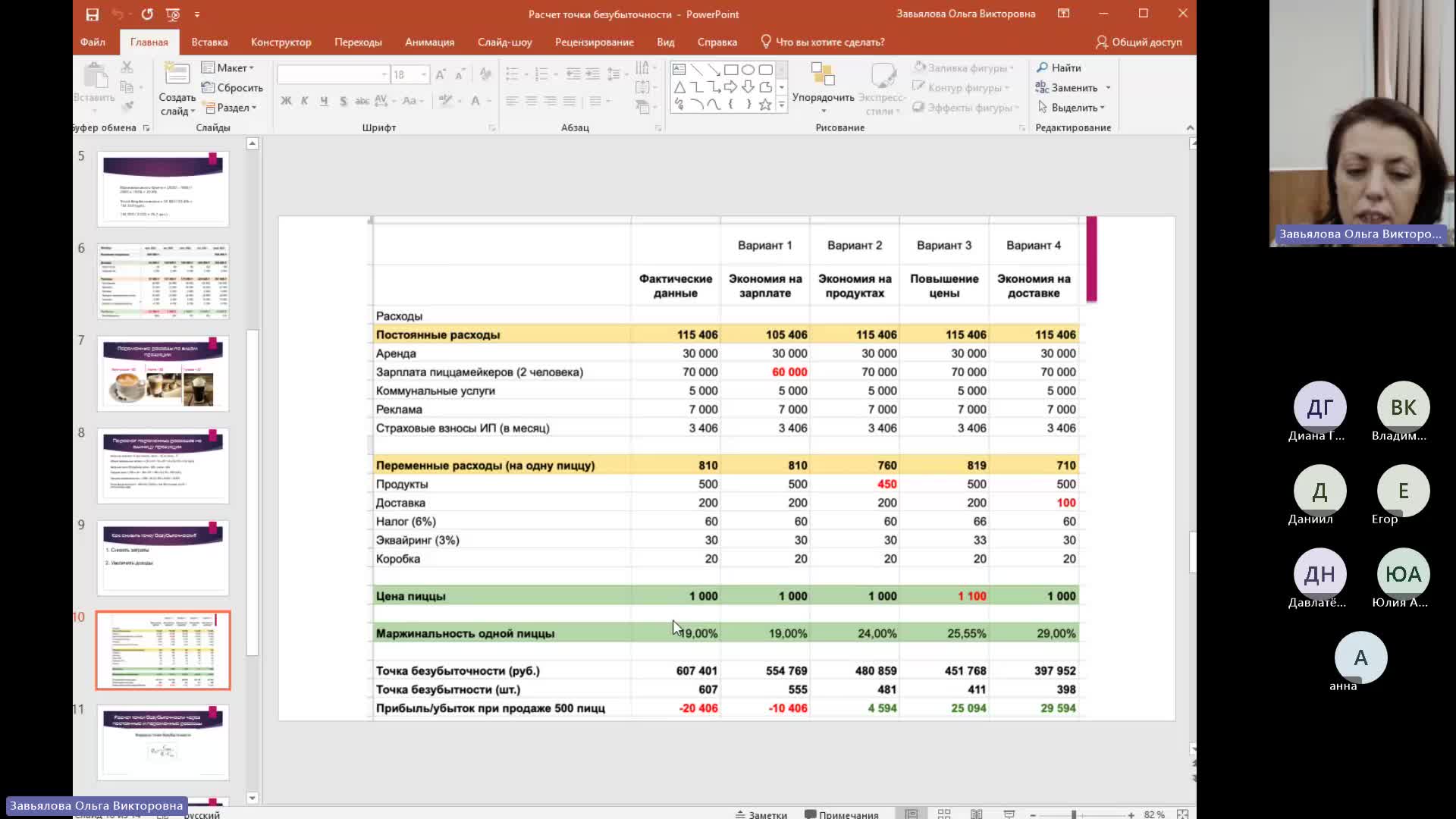Decrease list indent level icon
This screenshot has width=1456, height=819.
[x=573, y=74]
